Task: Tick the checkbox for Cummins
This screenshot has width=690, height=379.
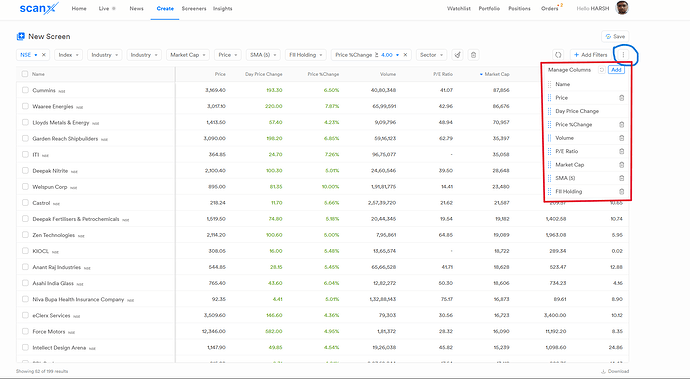Action: coord(25,90)
